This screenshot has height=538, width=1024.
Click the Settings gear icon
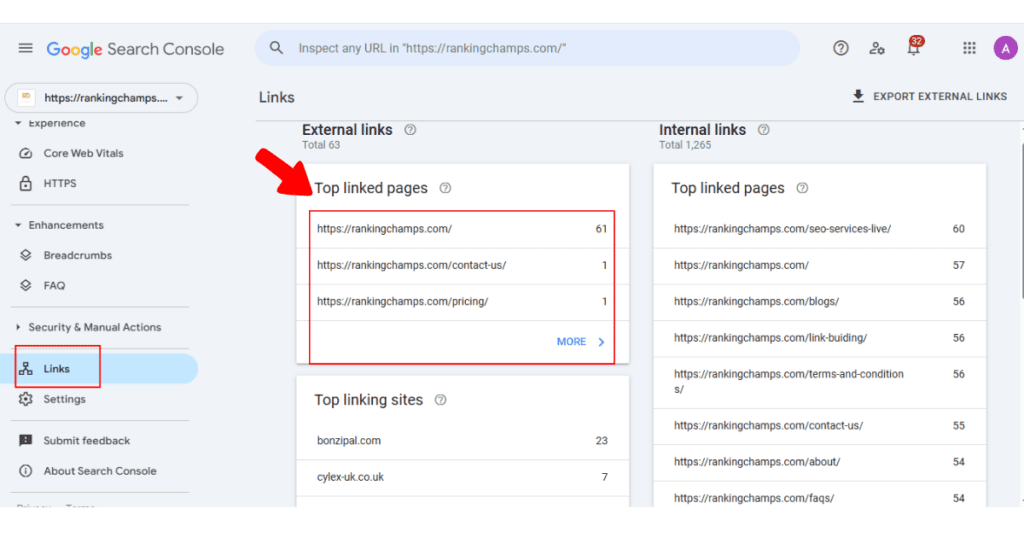(25, 399)
